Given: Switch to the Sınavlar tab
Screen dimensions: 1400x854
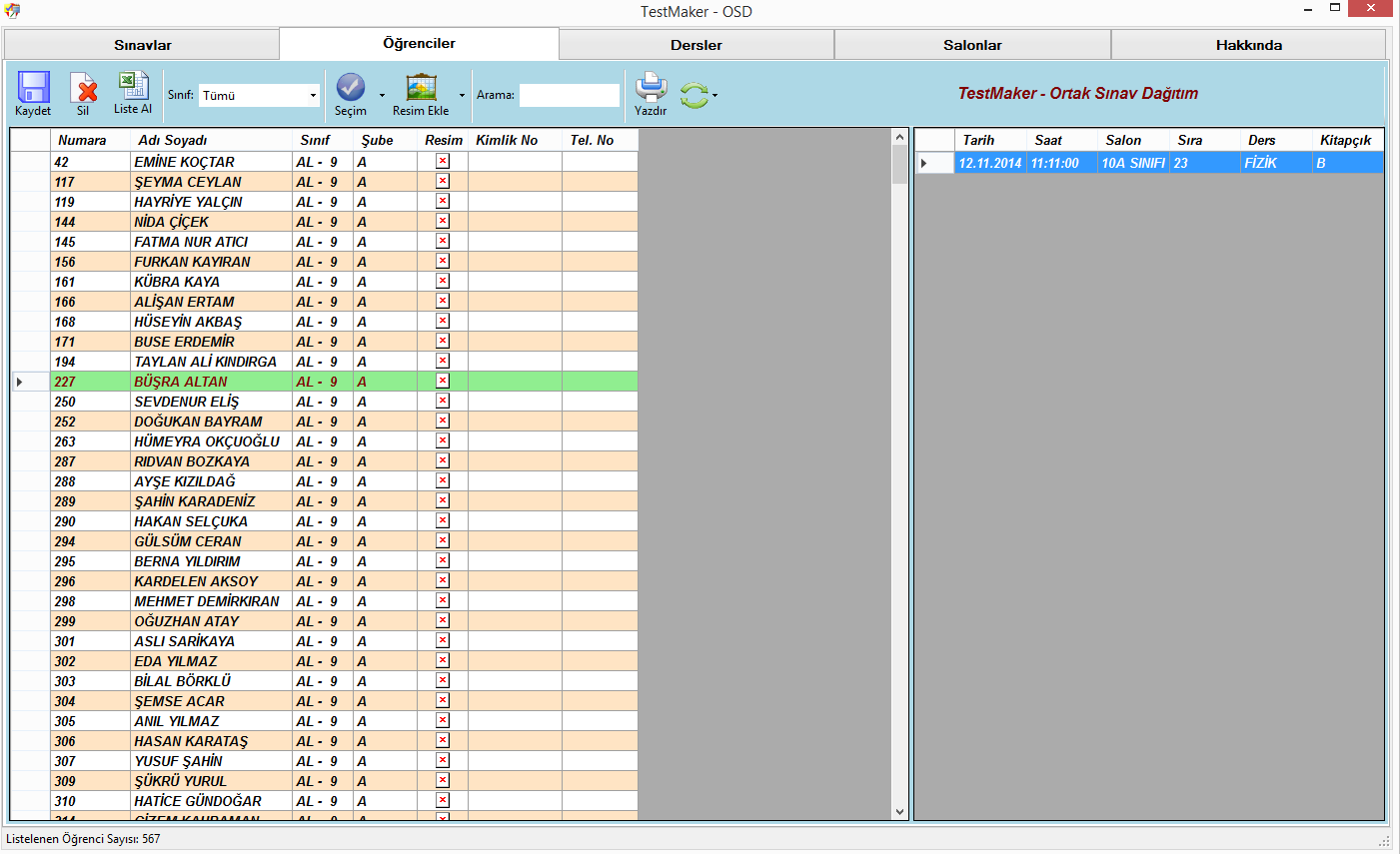Looking at the screenshot, I should pos(142,45).
